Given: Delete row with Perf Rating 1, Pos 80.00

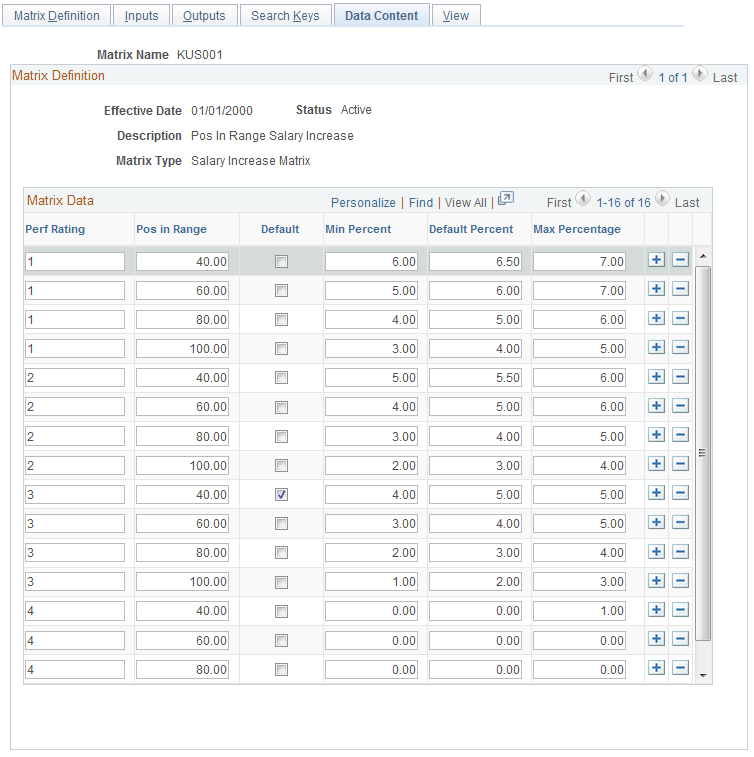Looking at the screenshot, I should pyautogui.click(x=680, y=318).
